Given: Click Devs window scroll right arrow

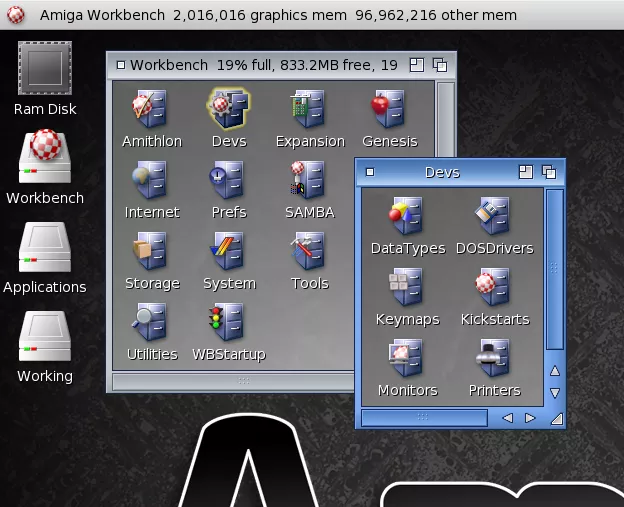Looking at the screenshot, I should [x=530, y=418].
